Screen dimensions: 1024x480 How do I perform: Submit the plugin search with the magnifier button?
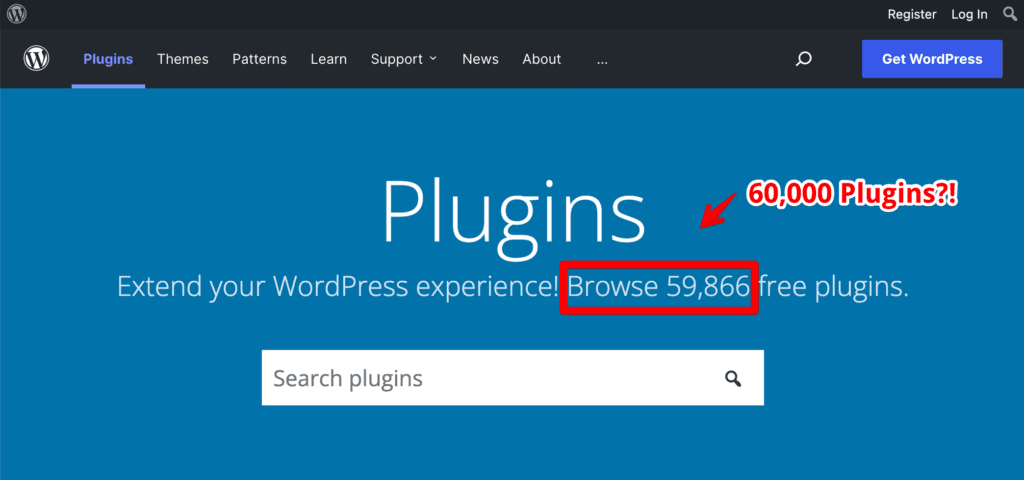(733, 378)
